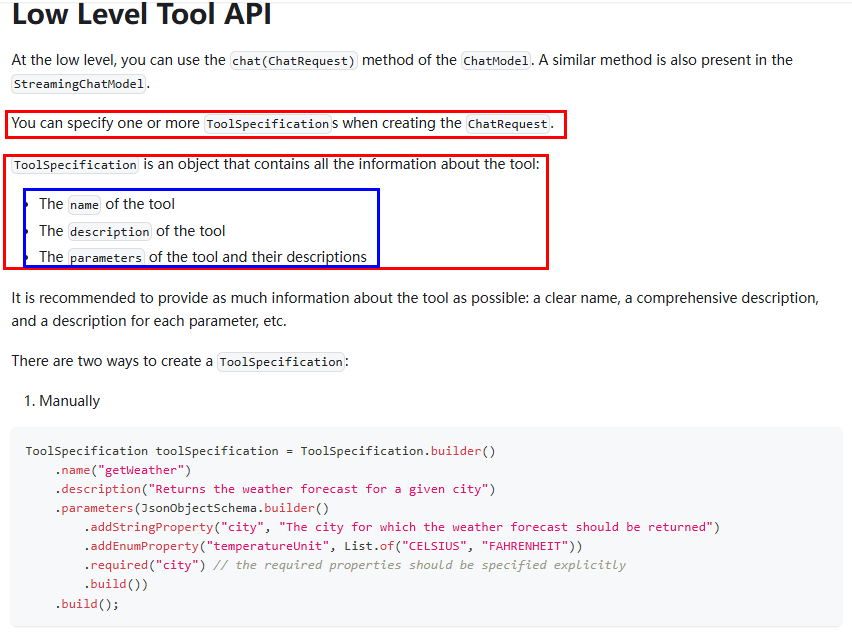Click code line starting ".addEnumProperty("temperatureUnit""
Screen dimensions: 852x634
333,546
